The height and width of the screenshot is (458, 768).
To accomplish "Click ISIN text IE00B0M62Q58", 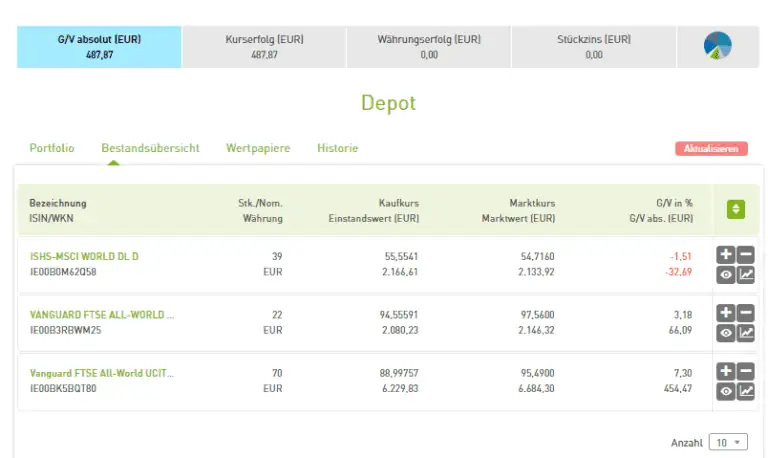I will click(x=63, y=272).
